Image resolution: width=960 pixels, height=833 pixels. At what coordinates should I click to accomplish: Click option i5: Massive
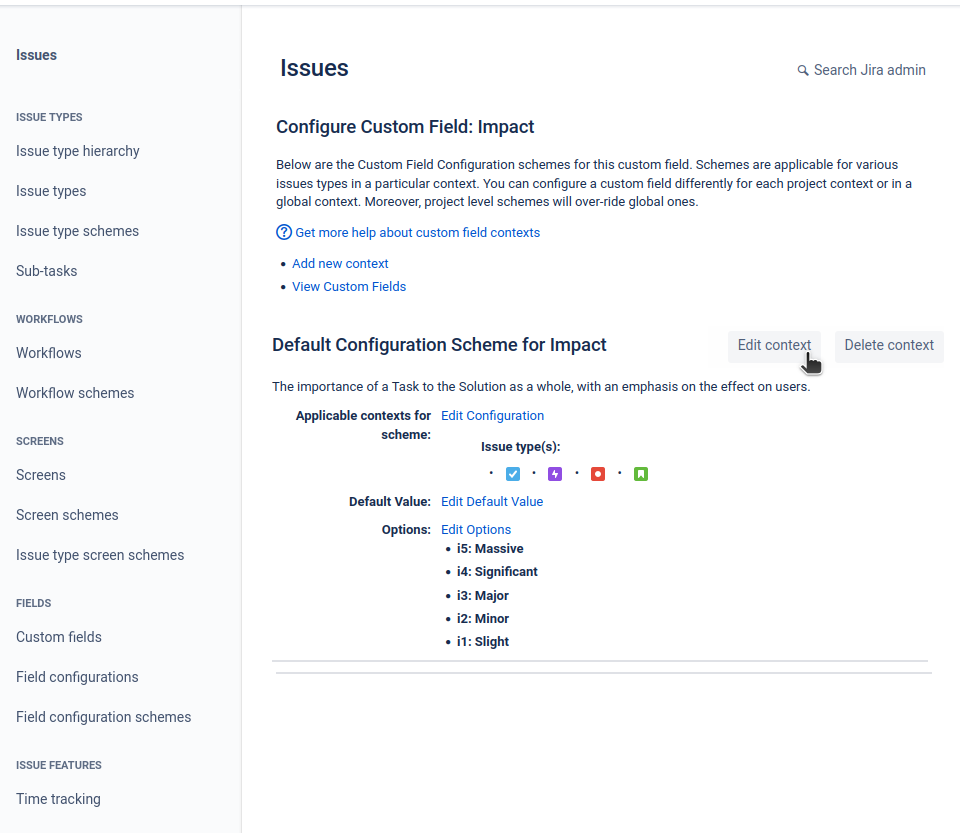(x=490, y=548)
